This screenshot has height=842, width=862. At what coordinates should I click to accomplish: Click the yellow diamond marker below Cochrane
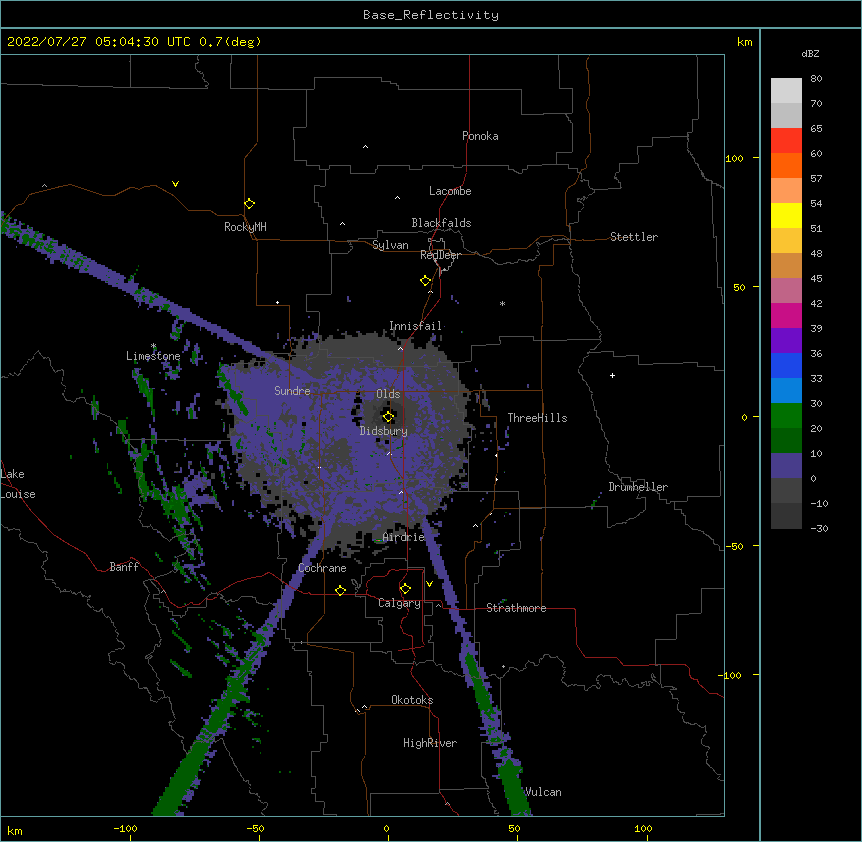coord(340,590)
